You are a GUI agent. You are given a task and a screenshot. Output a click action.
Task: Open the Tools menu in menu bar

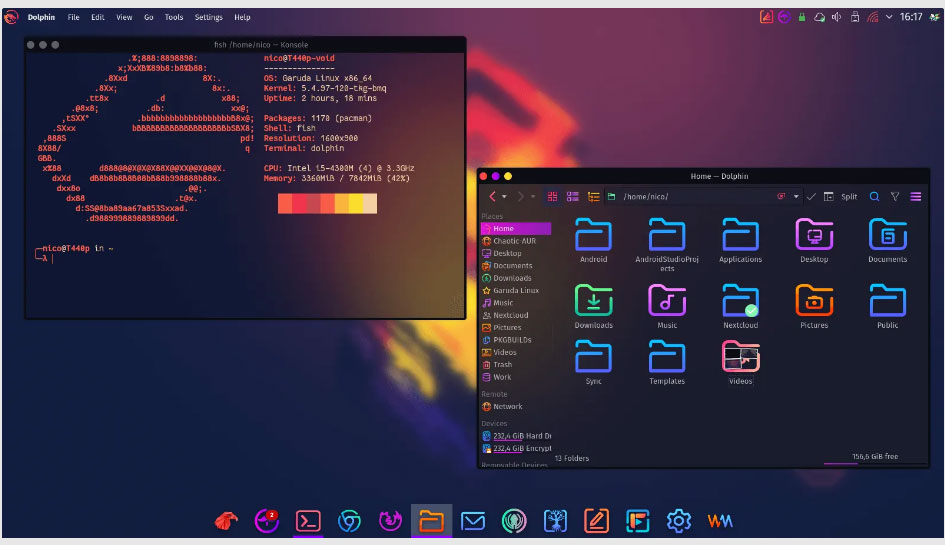(x=174, y=17)
